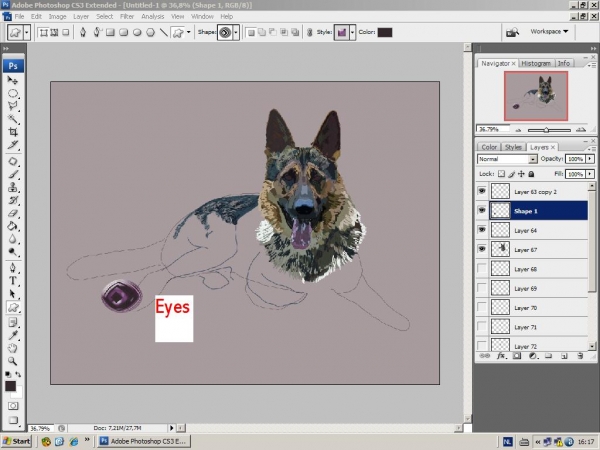Screen dimensions: 600x450
Task: Select the History Brush tool
Action: tap(13, 201)
